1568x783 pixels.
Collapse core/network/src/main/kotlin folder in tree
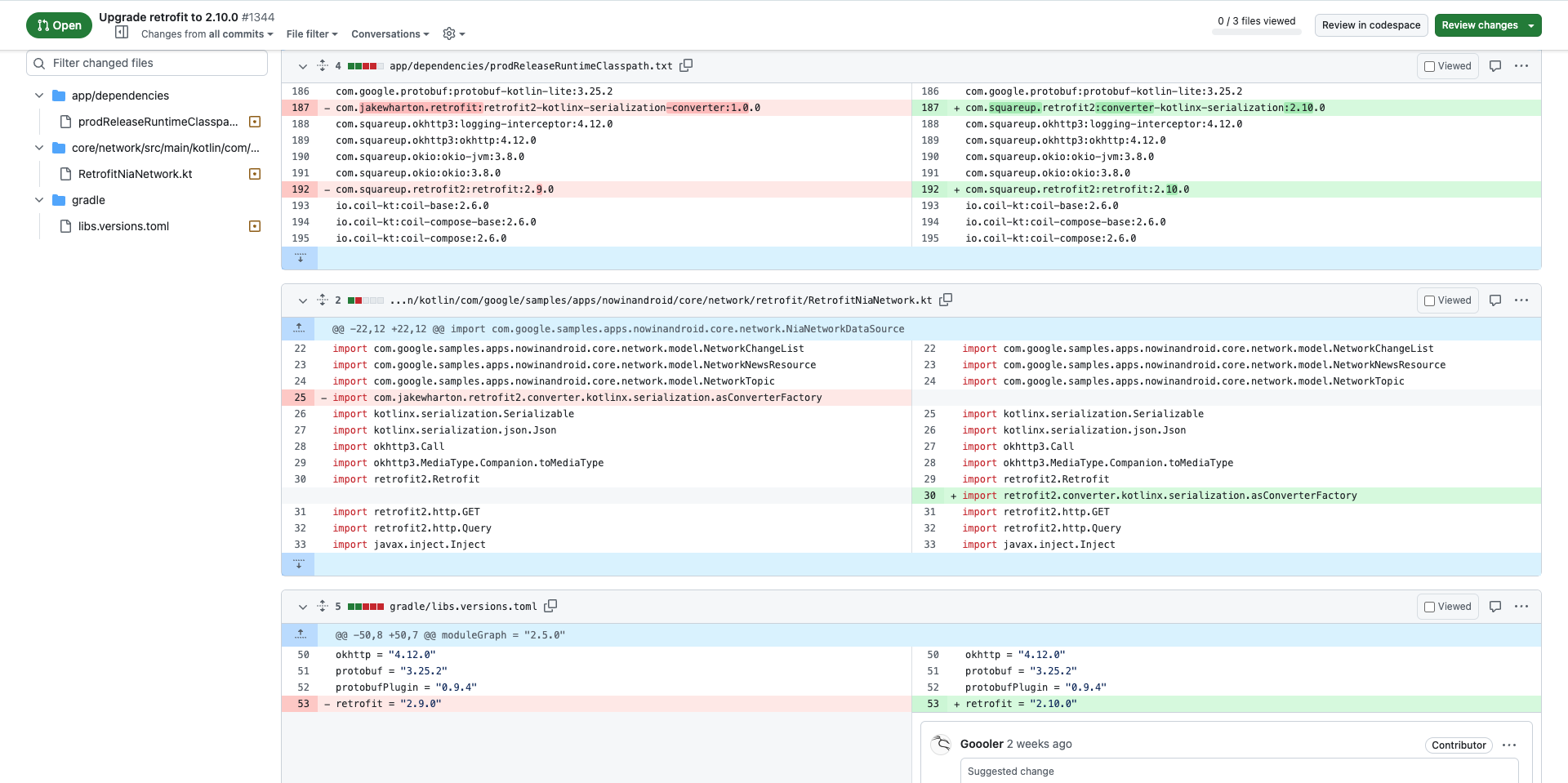[x=39, y=148]
